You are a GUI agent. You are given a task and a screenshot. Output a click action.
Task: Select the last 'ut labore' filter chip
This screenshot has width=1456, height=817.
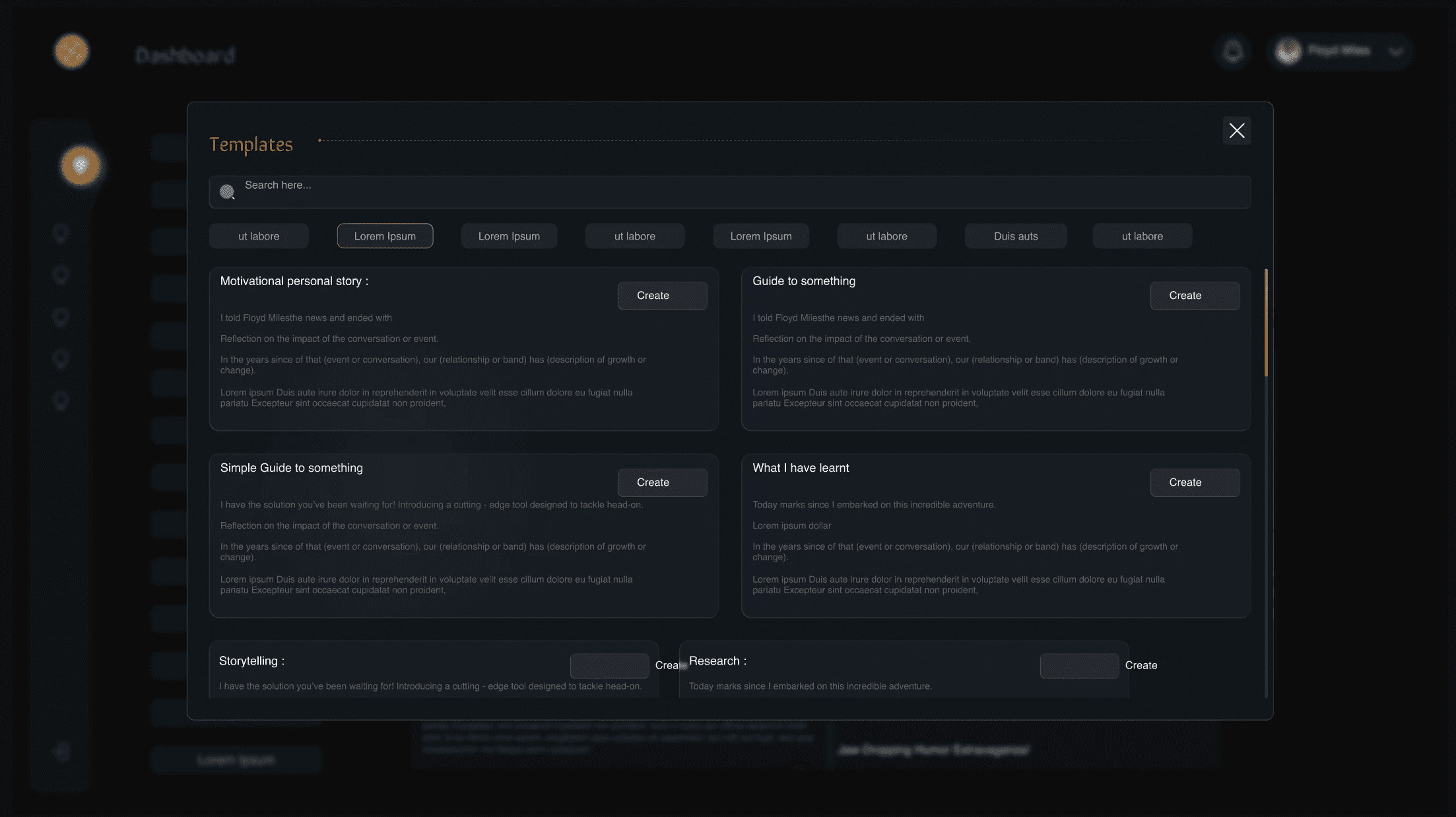pos(1142,236)
